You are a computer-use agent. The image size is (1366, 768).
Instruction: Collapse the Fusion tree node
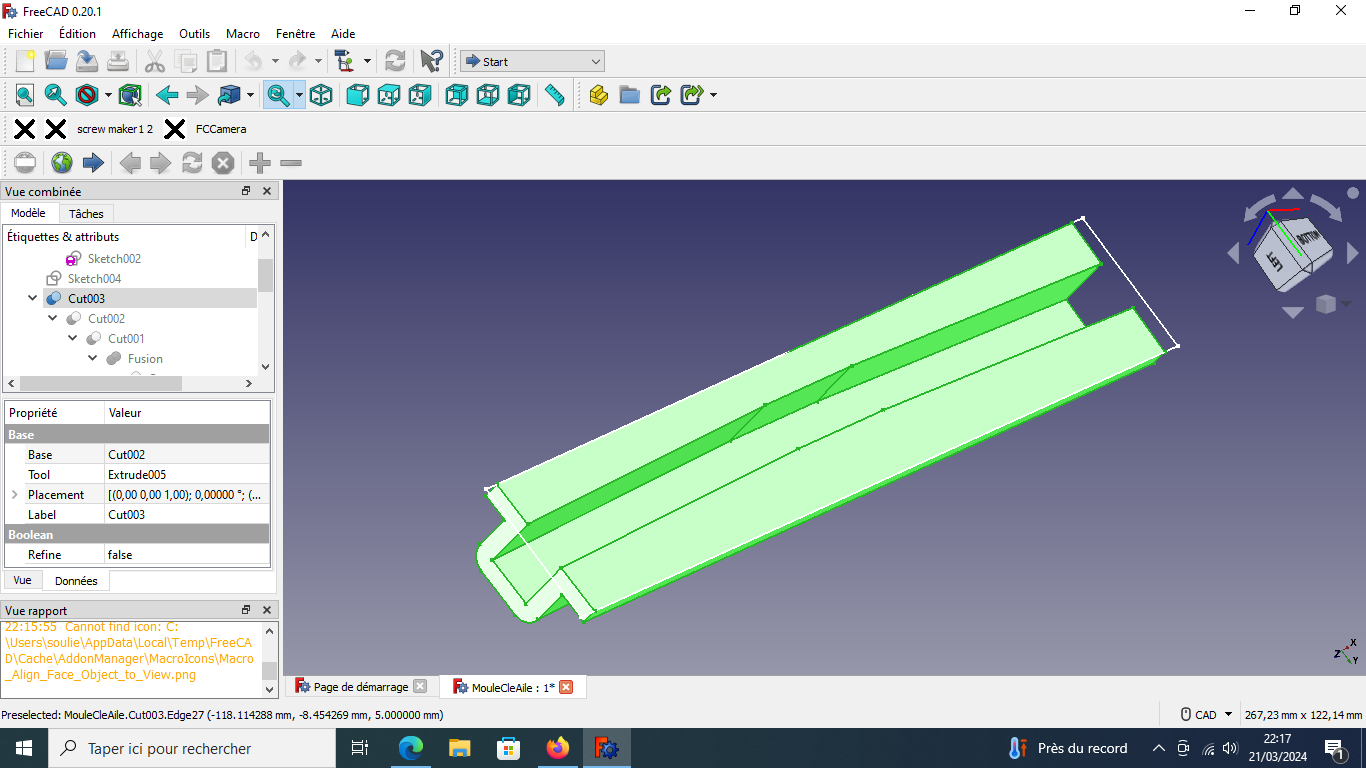coord(93,358)
